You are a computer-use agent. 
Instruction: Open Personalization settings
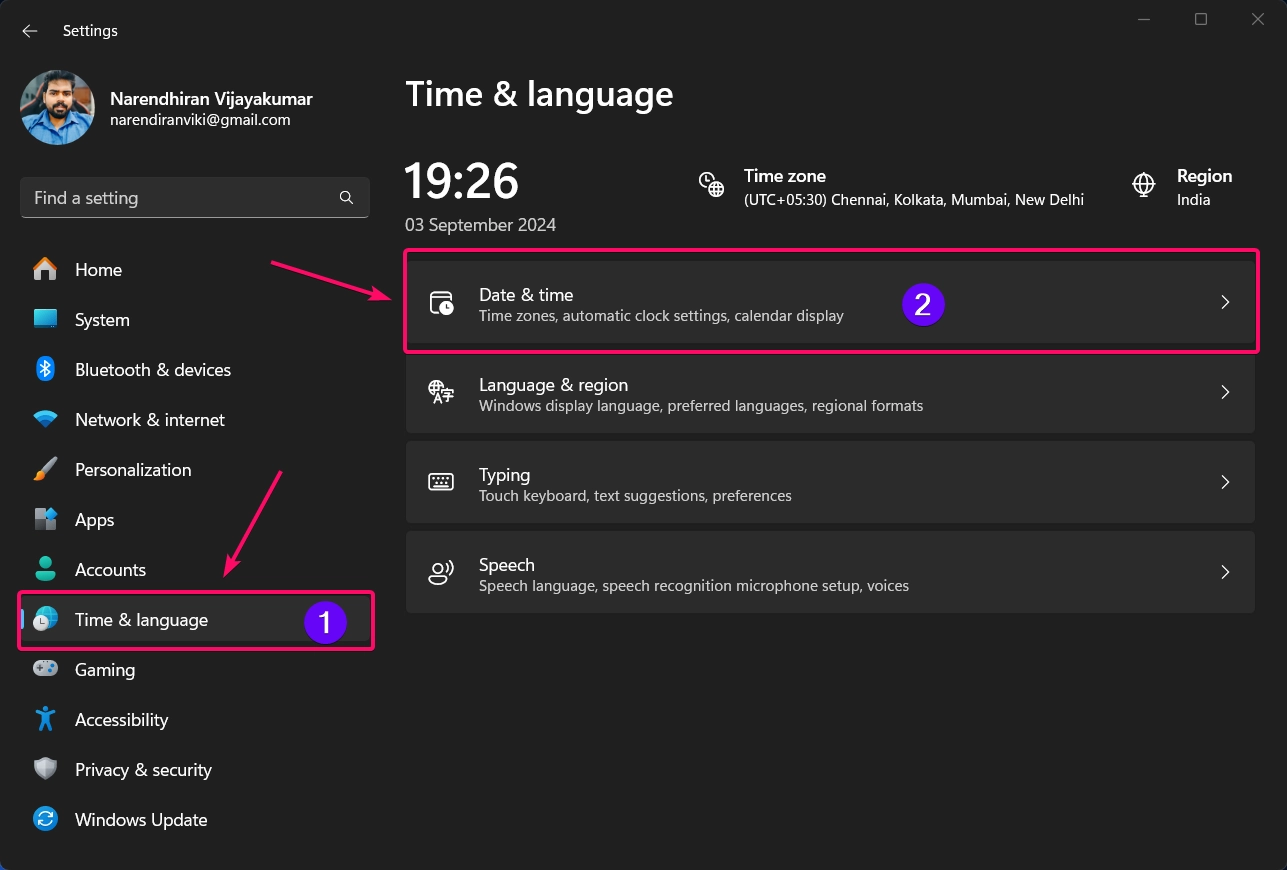click(195, 470)
